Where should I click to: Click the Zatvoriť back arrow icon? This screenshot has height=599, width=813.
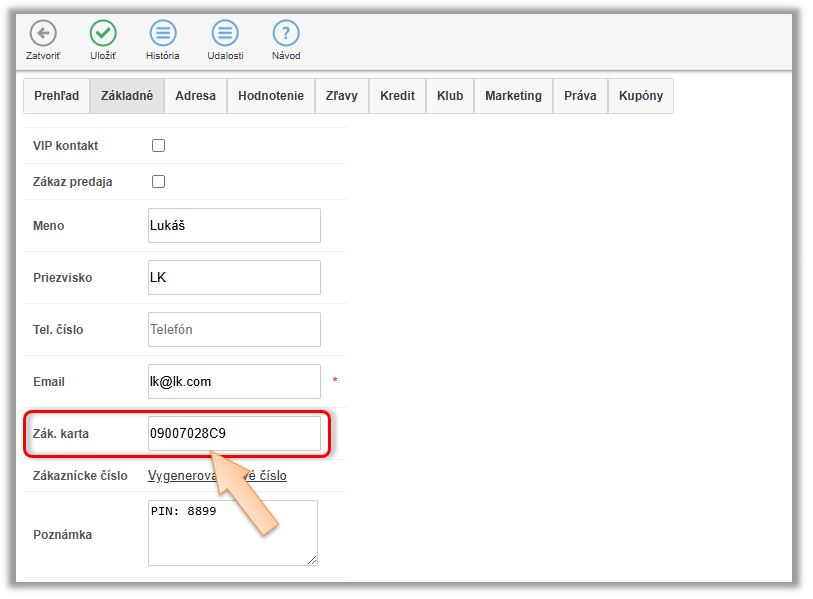pyautogui.click(x=42, y=33)
